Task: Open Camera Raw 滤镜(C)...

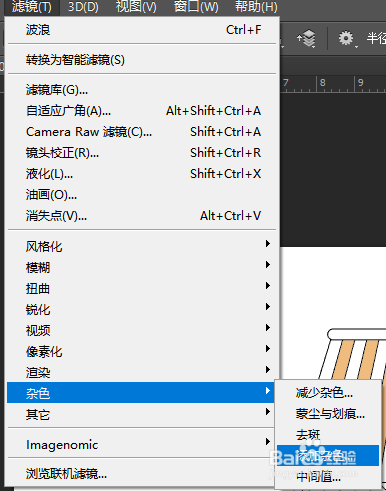Action: tap(142, 132)
